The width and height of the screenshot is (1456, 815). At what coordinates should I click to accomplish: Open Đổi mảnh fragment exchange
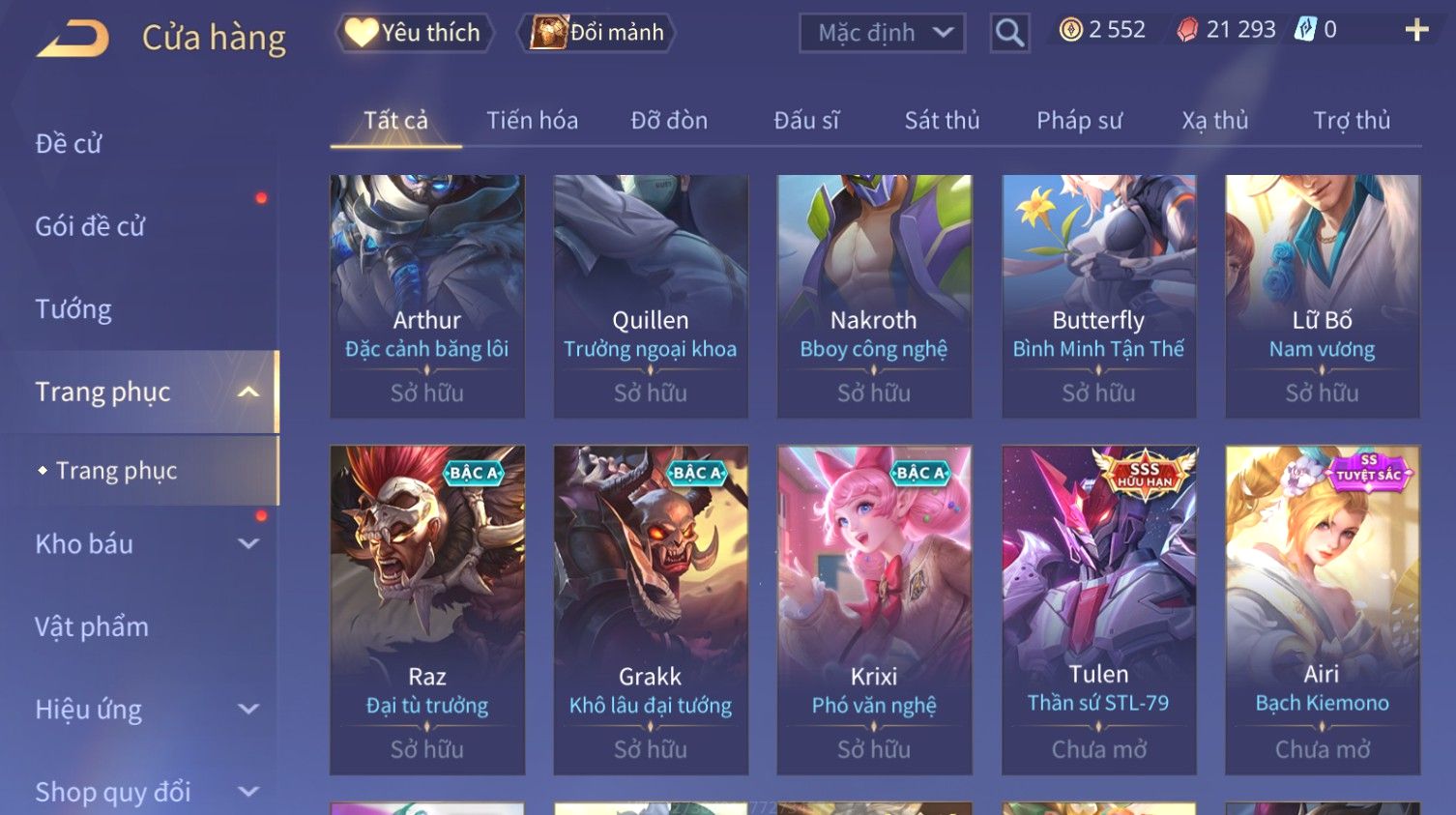[597, 33]
